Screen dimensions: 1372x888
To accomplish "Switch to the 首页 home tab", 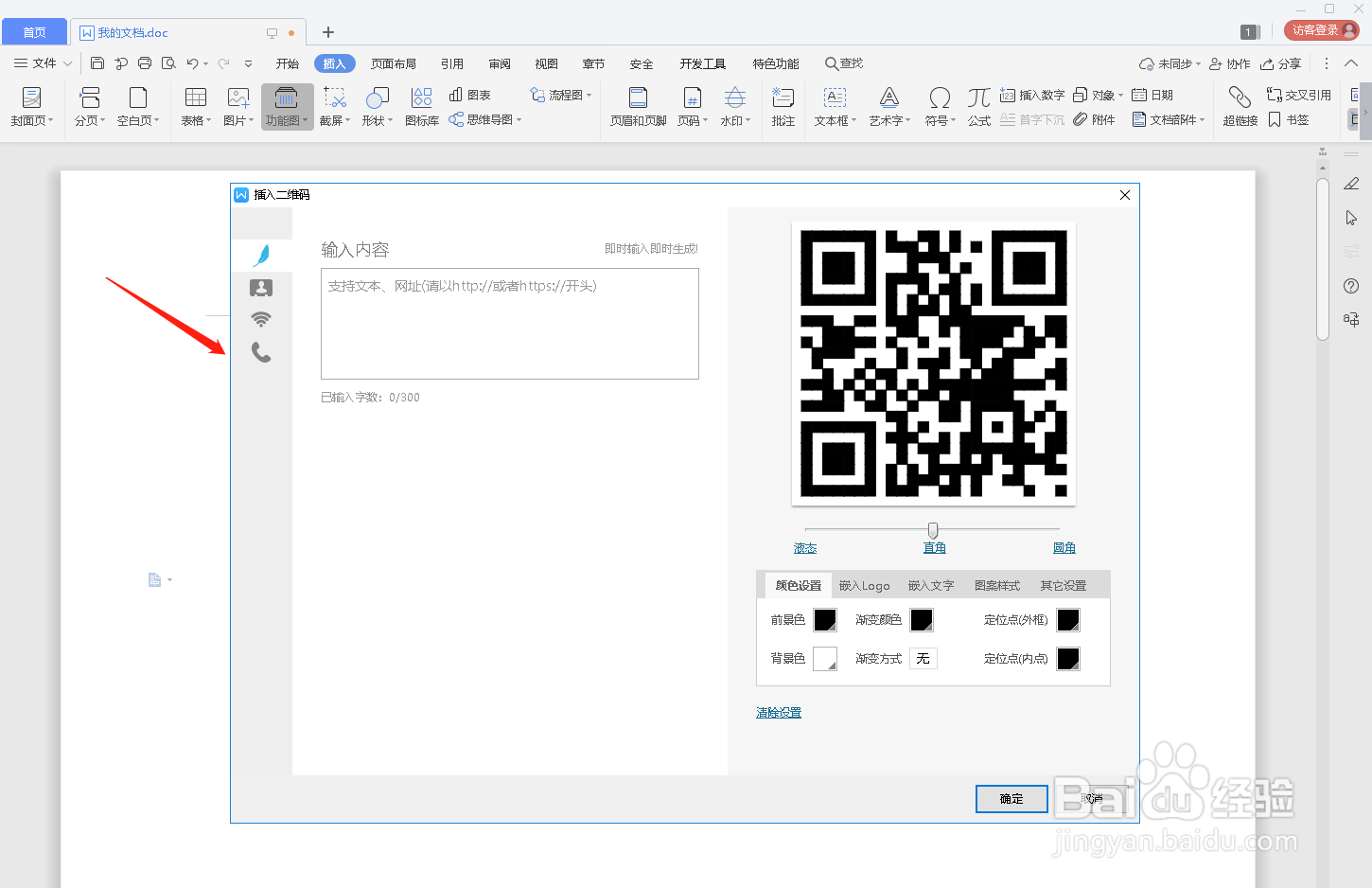I will (x=34, y=32).
